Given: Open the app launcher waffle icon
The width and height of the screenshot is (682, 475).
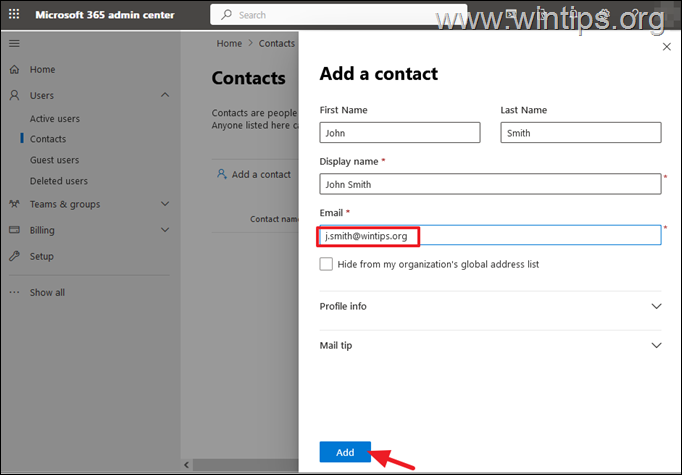Looking at the screenshot, I should (14, 14).
